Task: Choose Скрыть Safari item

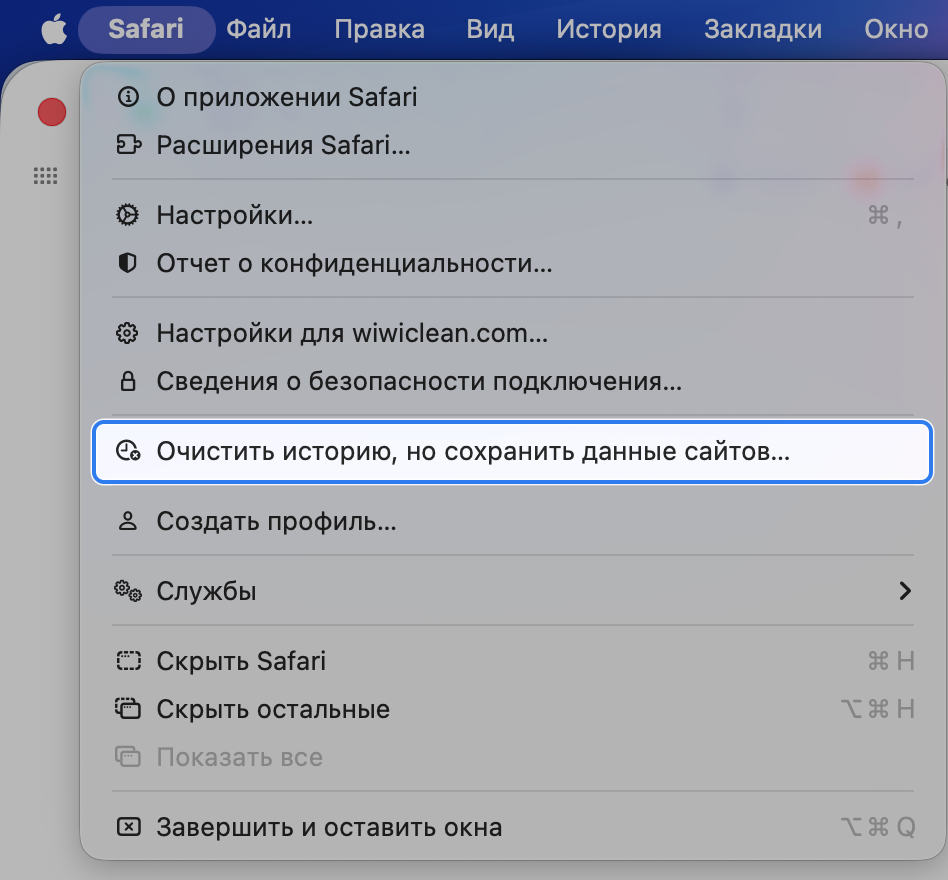Action: tap(513, 661)
